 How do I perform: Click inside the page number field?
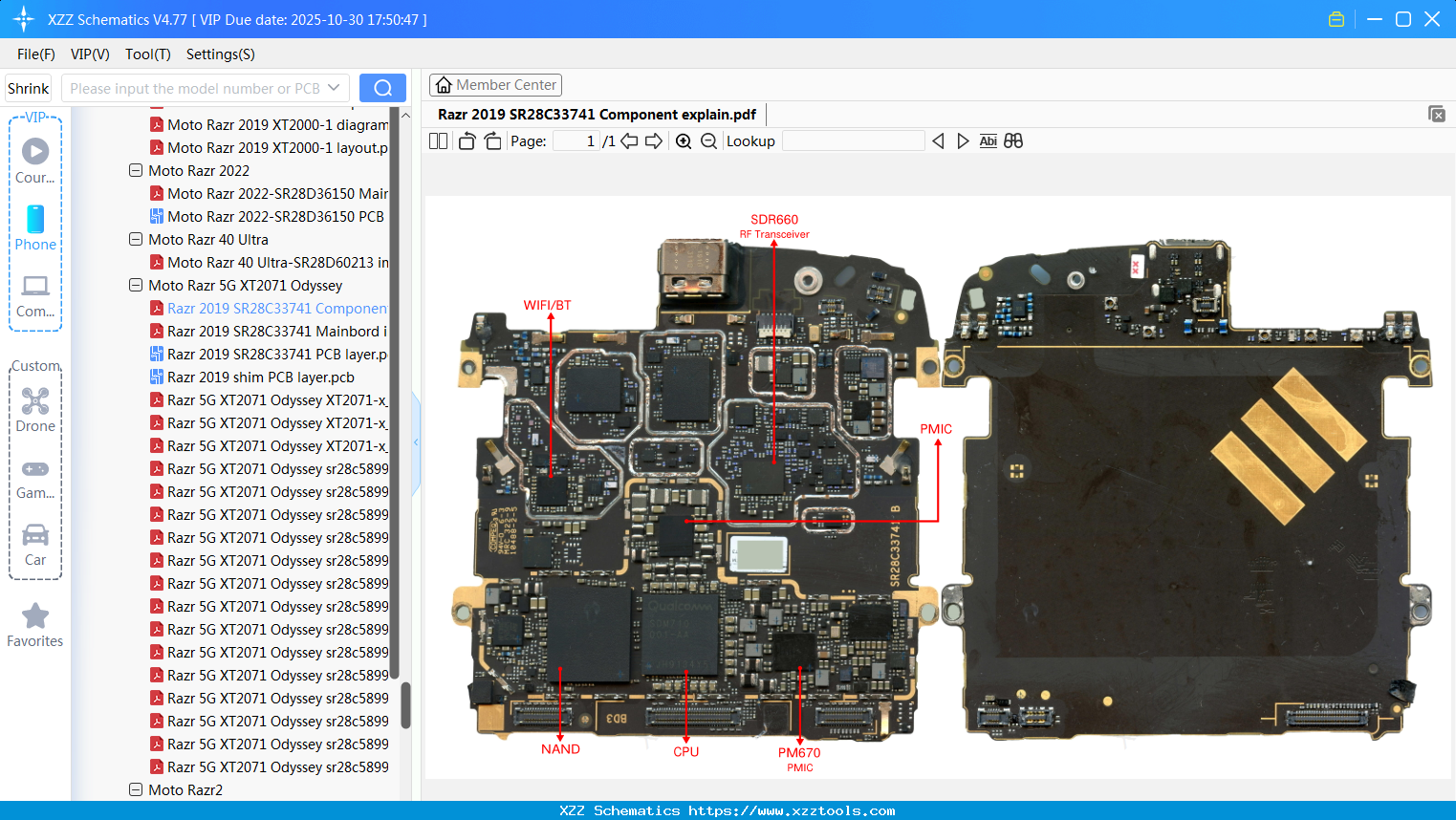pyautogui.click(x=574, y=140)
